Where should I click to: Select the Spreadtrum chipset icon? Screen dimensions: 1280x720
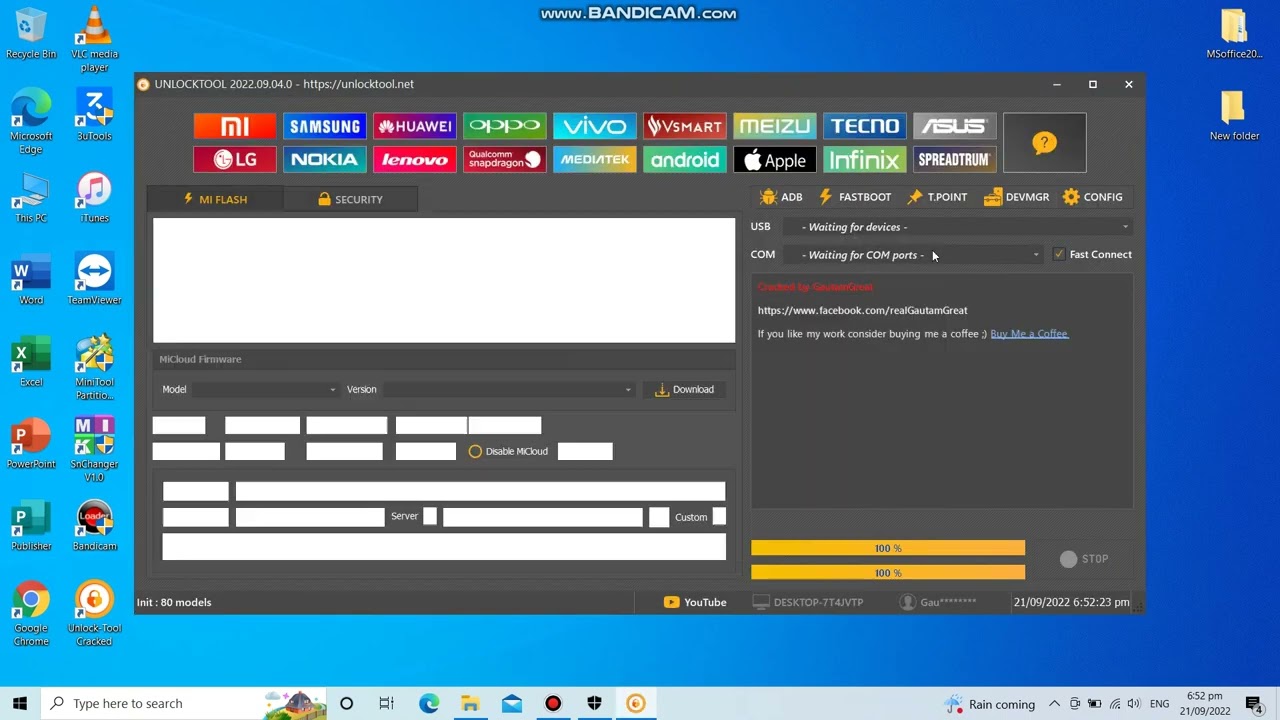(955, 160)
